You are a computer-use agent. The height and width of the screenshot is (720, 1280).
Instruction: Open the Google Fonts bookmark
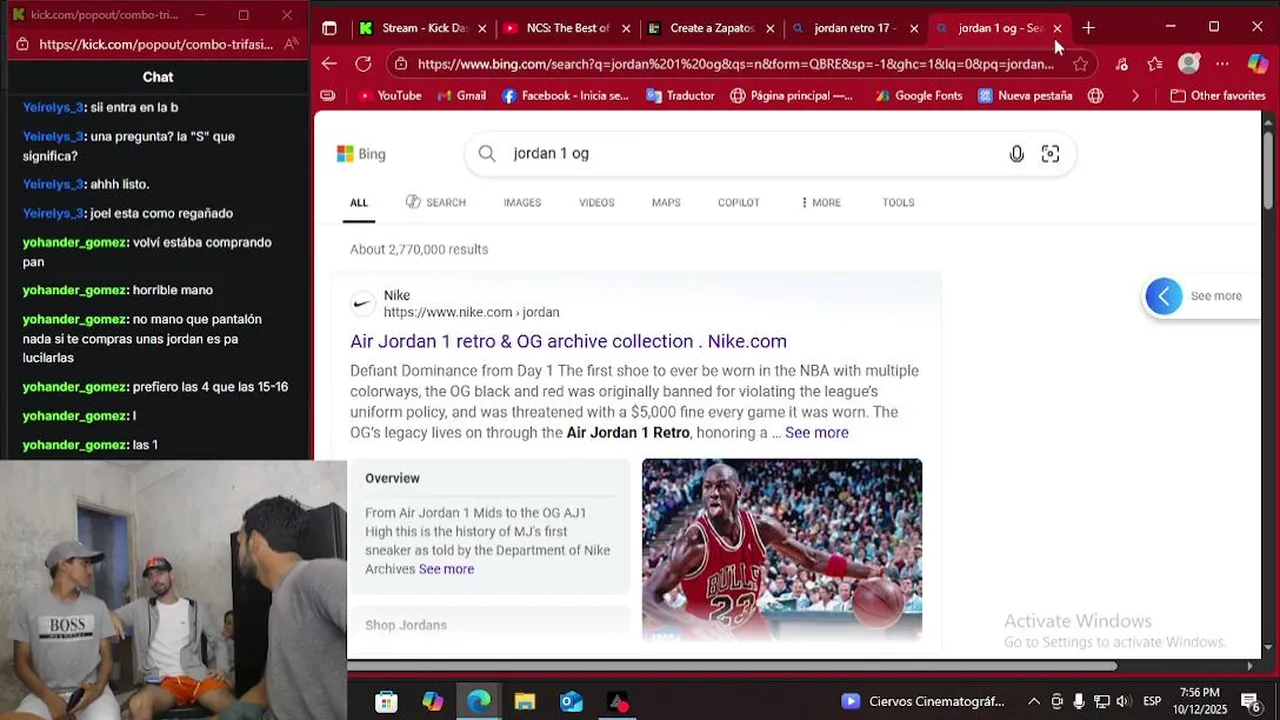pos(918,96)
